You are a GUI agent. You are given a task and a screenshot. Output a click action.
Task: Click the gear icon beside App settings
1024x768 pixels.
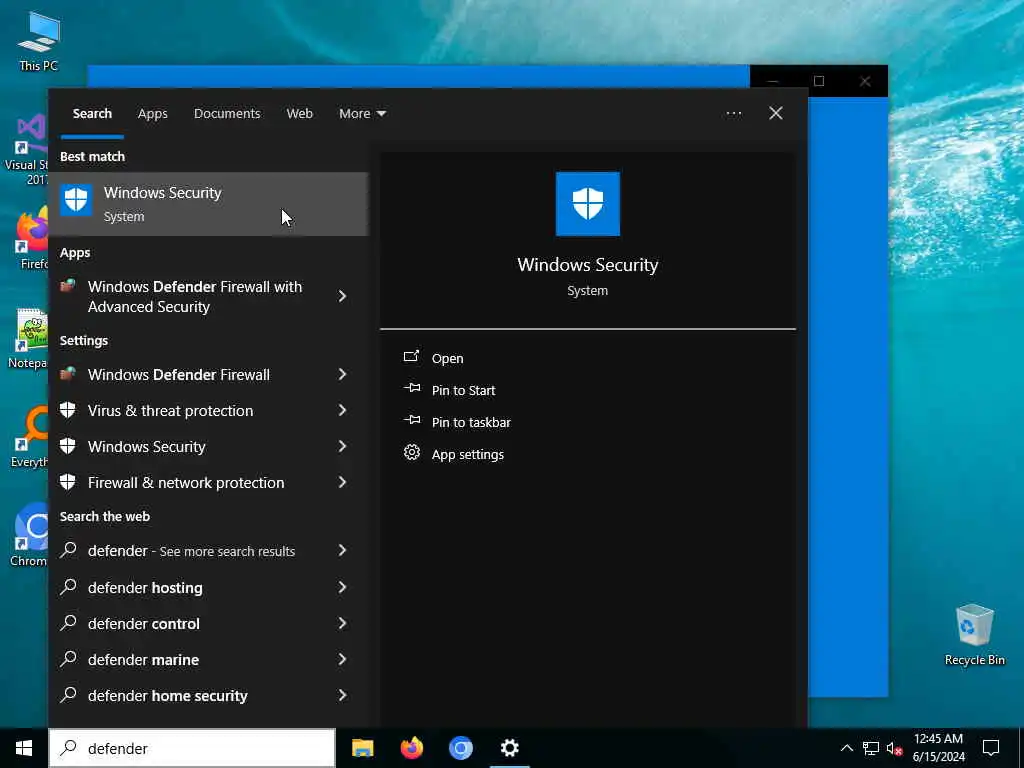click(411, 452)
